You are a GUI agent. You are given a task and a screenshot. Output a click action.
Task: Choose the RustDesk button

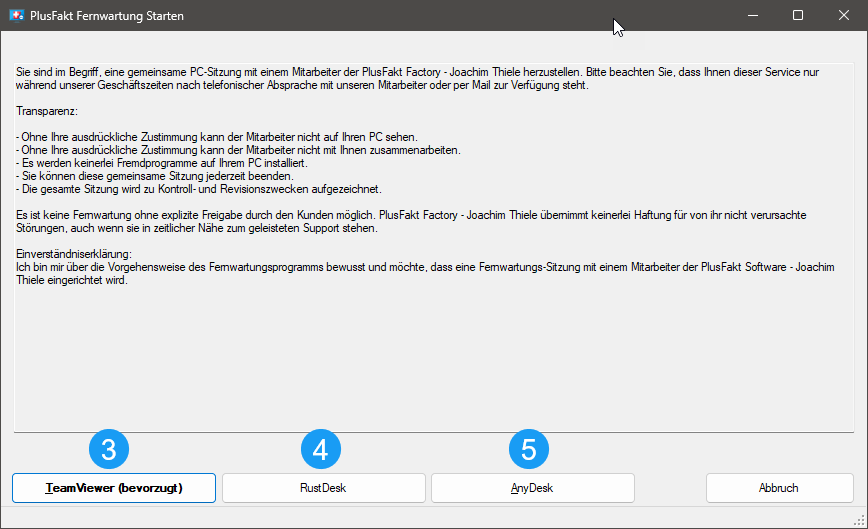[324, 488]
